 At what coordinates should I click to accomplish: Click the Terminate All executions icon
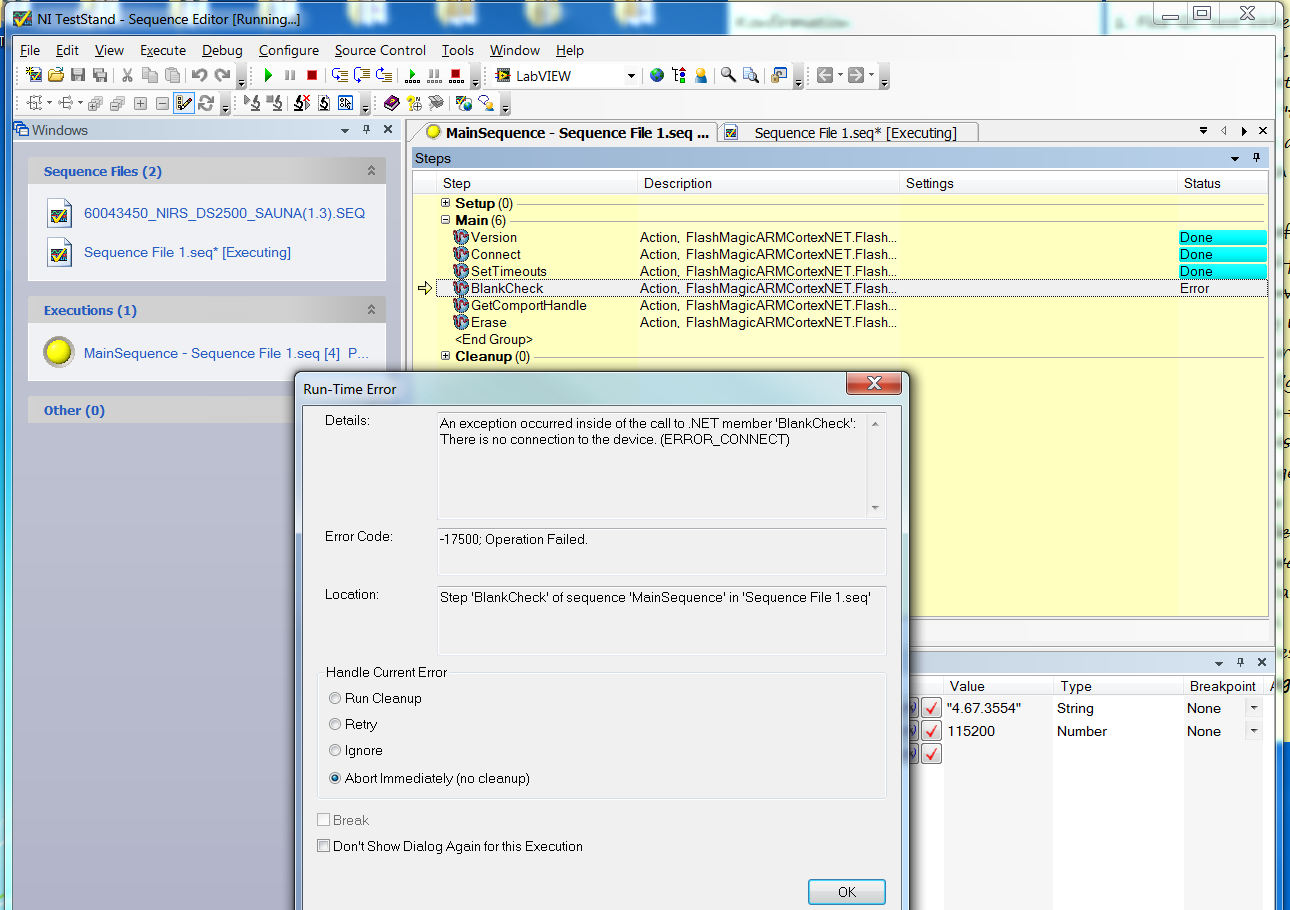pyautogui.click(x=457, y=75)
